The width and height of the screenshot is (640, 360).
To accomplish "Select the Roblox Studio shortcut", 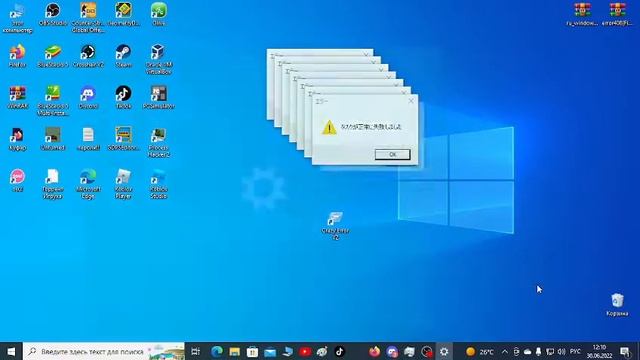I will pos(159,184).
